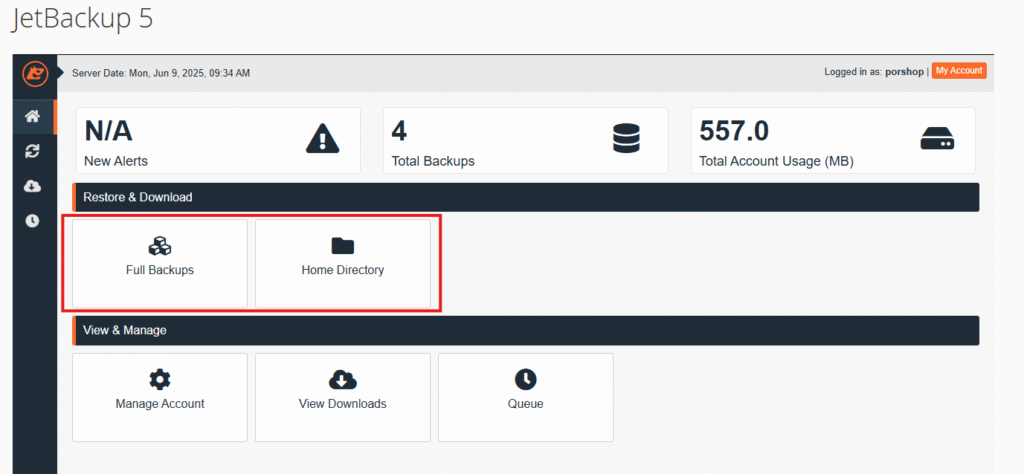Select the Total Backups stat card
Viewport: 1024px width, 474px height.
pos(526,140)
